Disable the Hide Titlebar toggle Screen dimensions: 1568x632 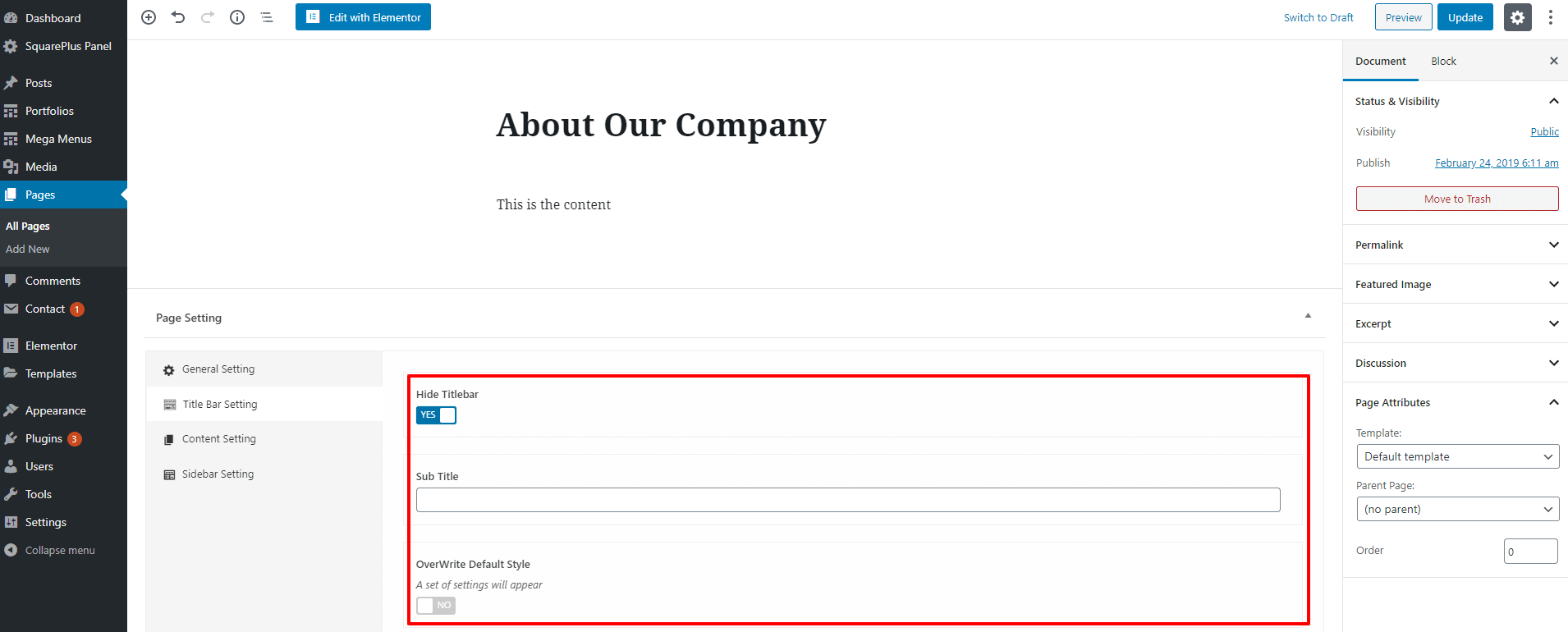coord(436,414)
